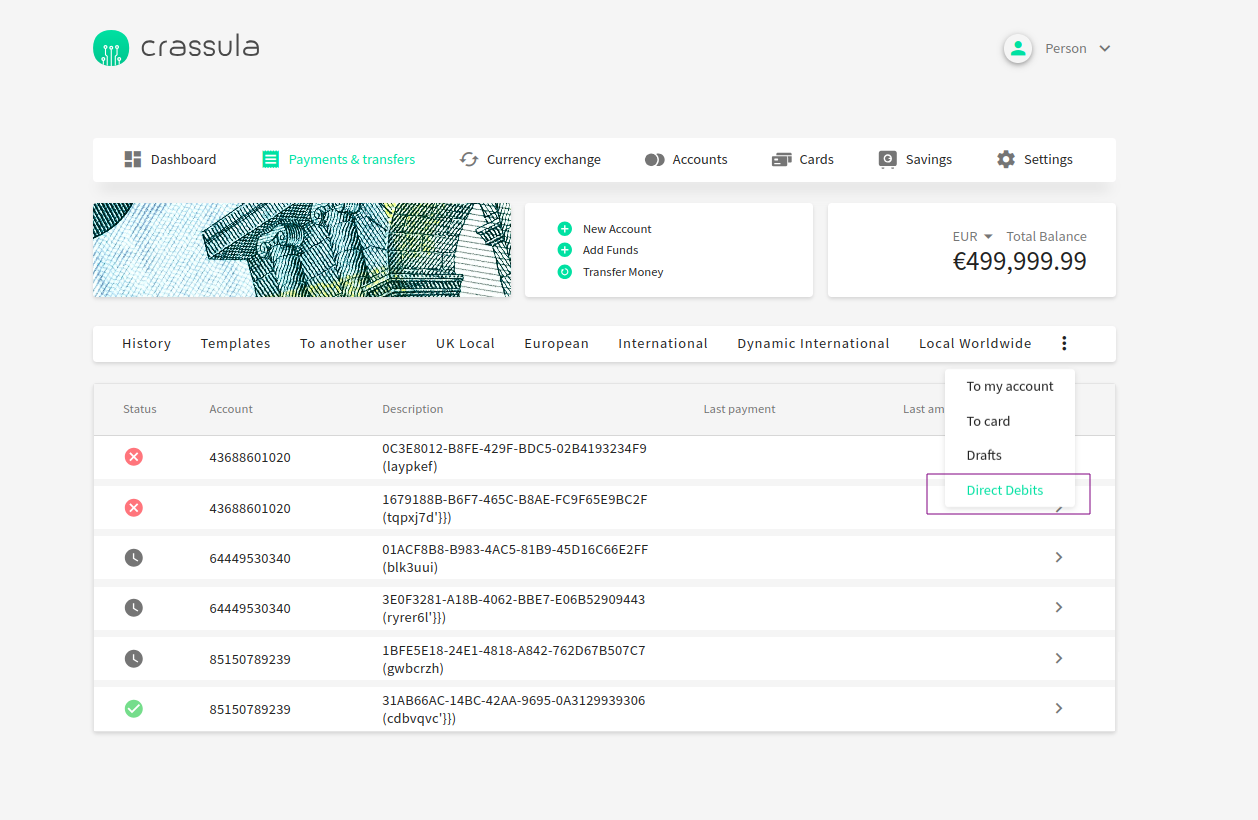Open the three-dot more tabs menu

pos(1064,344)
